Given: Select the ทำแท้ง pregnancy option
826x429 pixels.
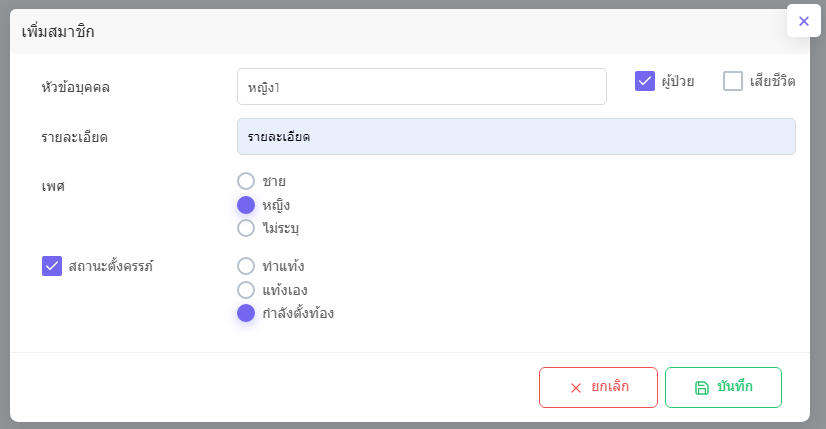Looking at the screenshot, I should coord(246,266).
